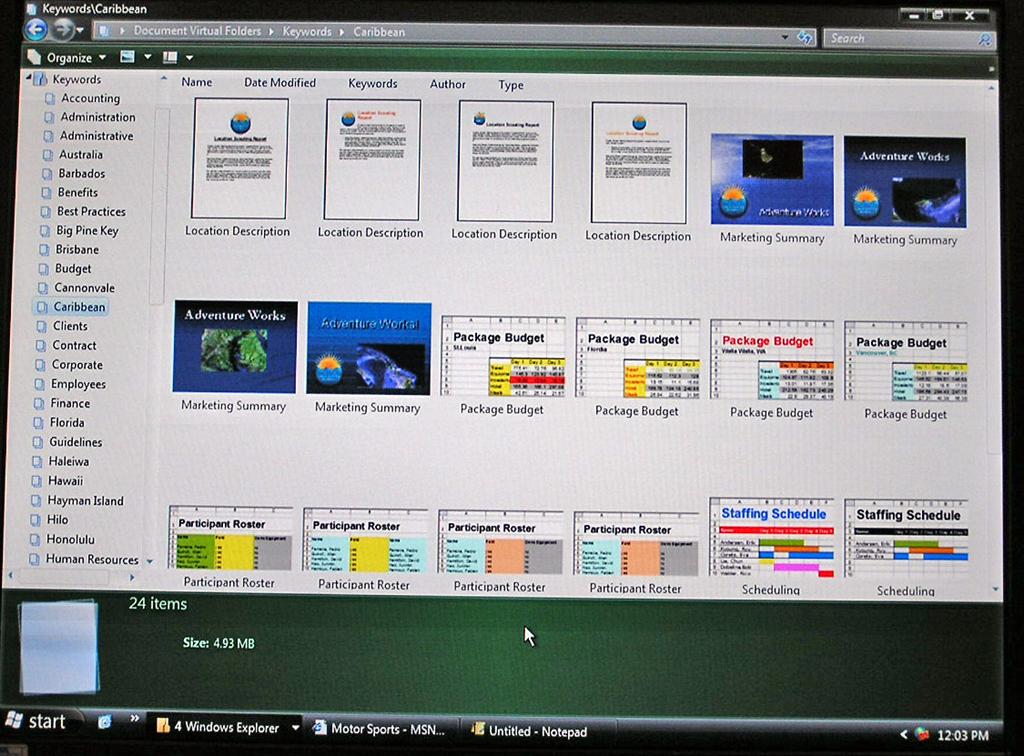The height and width of the screenshot is (756, 1024).
Task: Click inside the Search input box
Action: click(x=901, y=39)
